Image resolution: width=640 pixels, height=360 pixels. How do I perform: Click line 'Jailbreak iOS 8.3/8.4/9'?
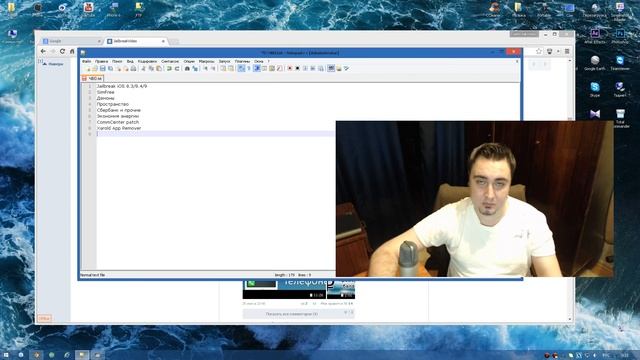pyautogui.click(x=122, y=86)
